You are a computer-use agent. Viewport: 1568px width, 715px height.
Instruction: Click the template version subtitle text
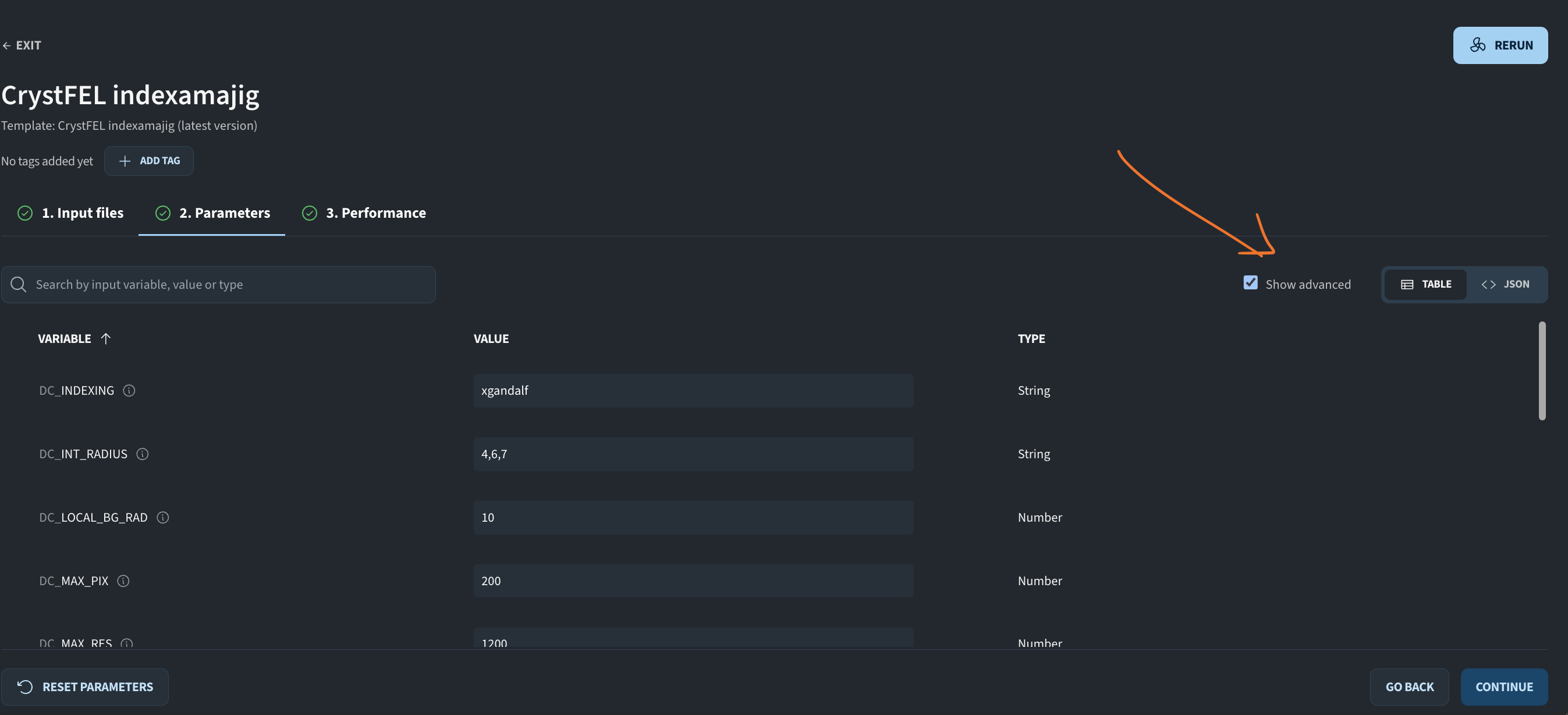pos(129,125)
